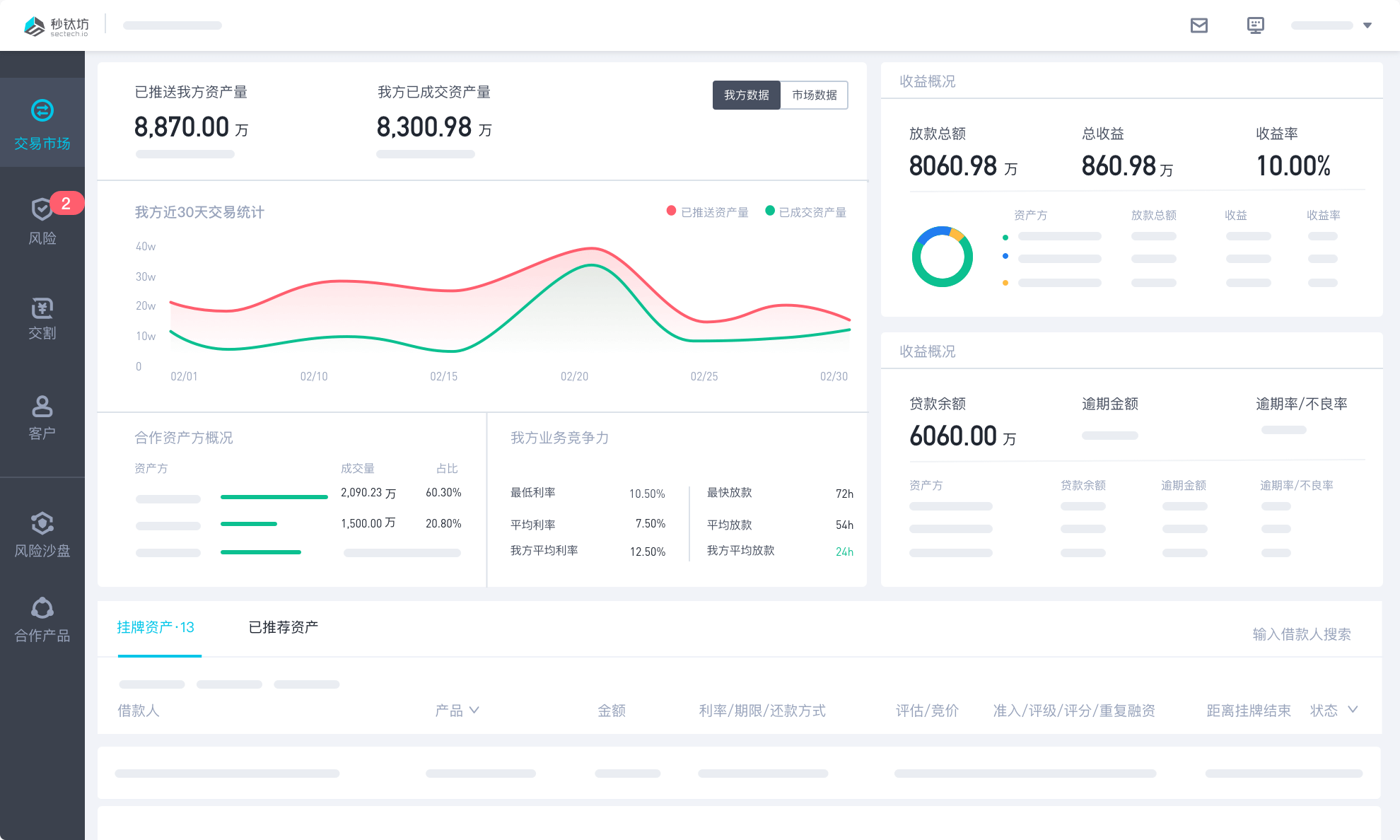This screenshot has height=840, width=1400.
Task: Click the 输入借款人搜索 search field
Action: (1301, 634)
